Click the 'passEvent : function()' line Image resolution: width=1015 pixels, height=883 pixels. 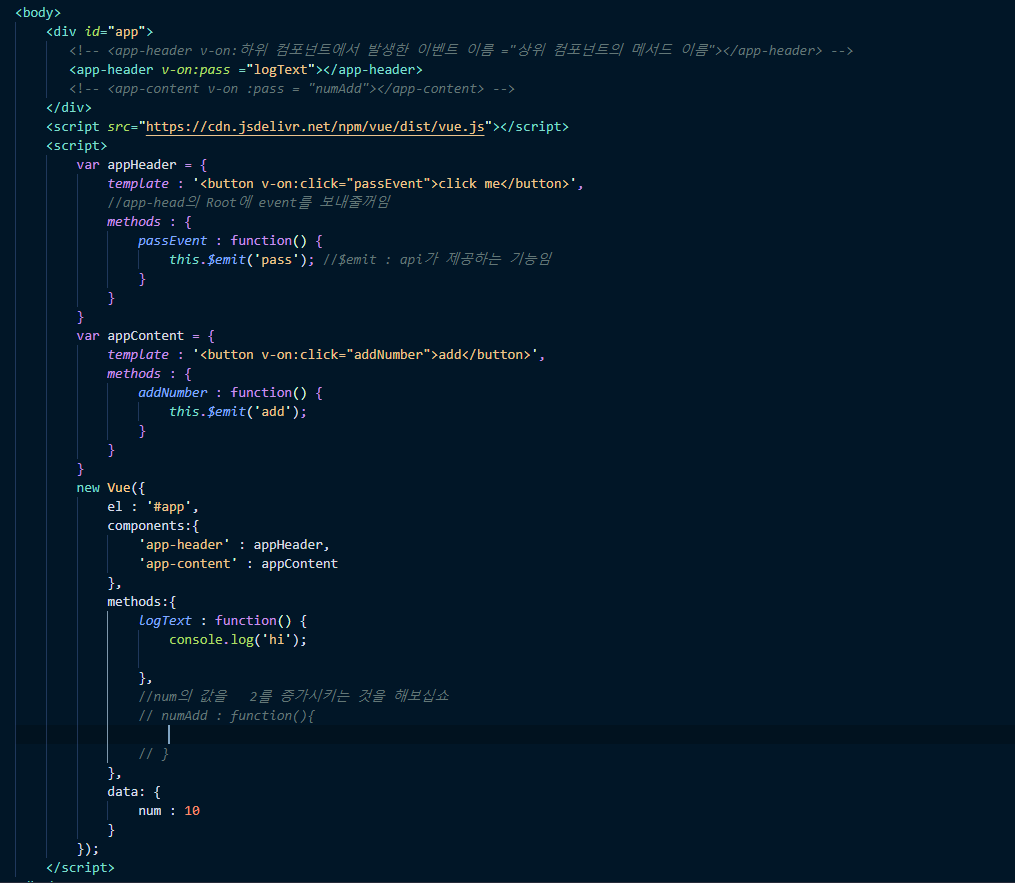pos(230,241)
